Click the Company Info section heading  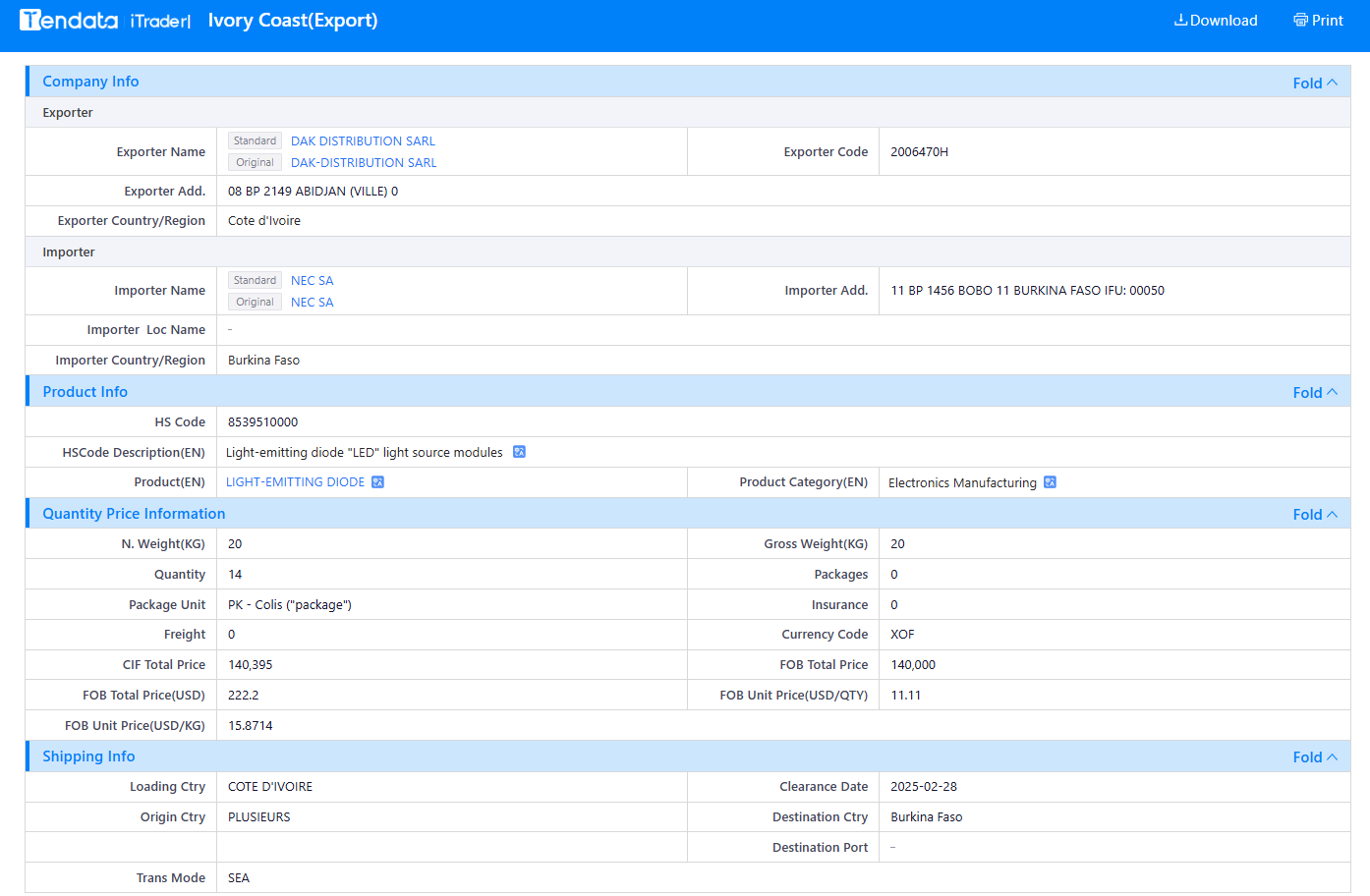(90, 82)
